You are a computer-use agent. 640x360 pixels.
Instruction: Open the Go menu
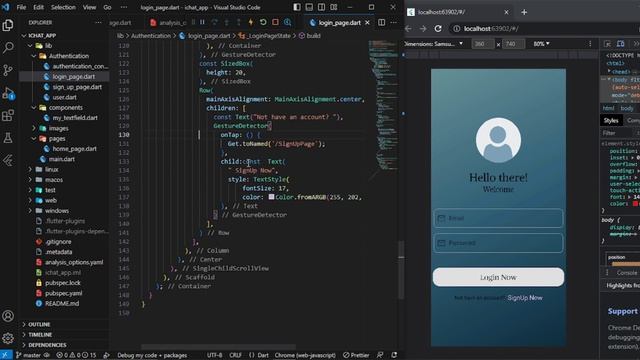[x=107, y=7]
